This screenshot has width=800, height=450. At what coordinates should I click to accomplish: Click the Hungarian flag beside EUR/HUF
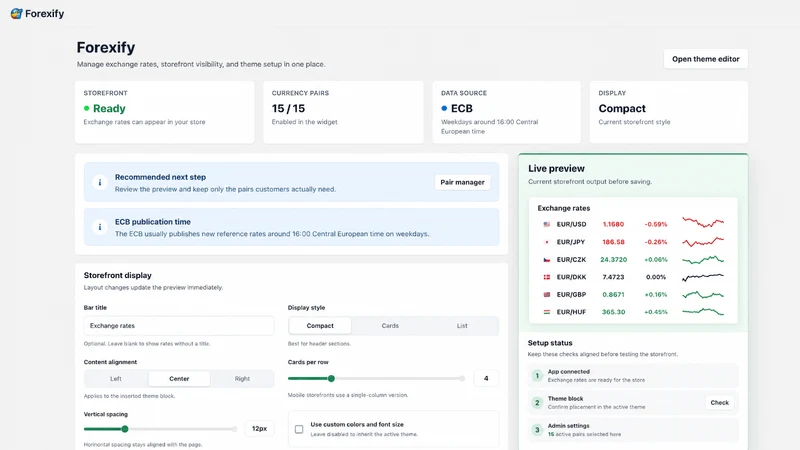547,312
